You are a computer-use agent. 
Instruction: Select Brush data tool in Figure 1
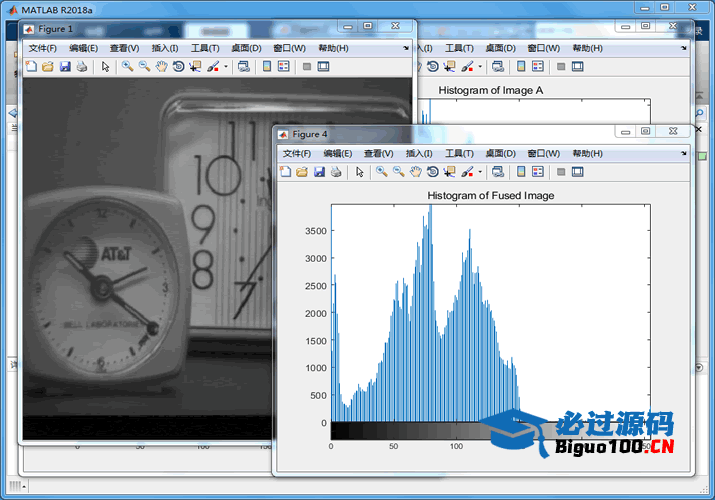pyautogui.click(x=213, y=67)
